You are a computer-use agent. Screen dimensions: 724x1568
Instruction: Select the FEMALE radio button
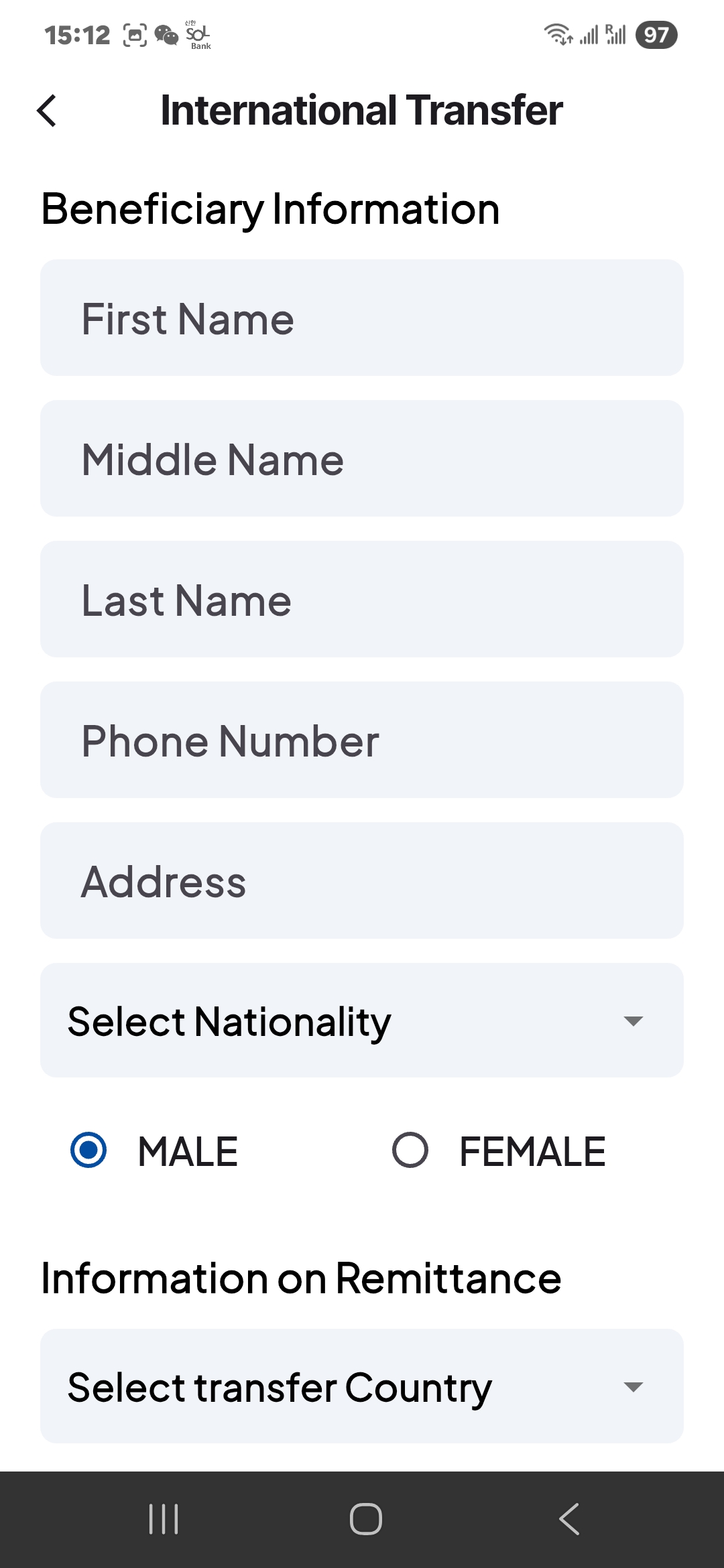[410, 1150]
